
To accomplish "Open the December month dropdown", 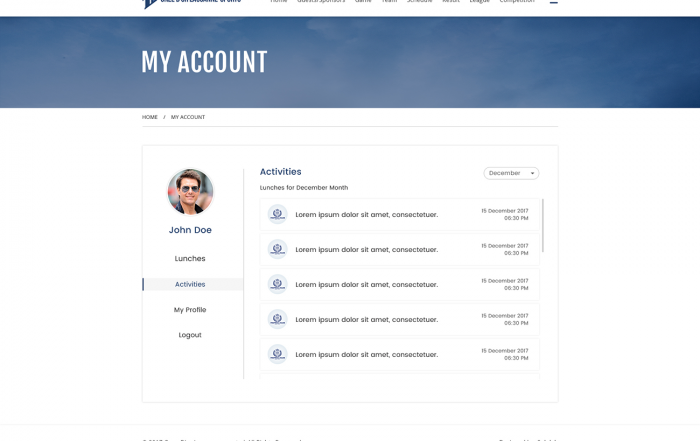I will [x=511, y=173].
